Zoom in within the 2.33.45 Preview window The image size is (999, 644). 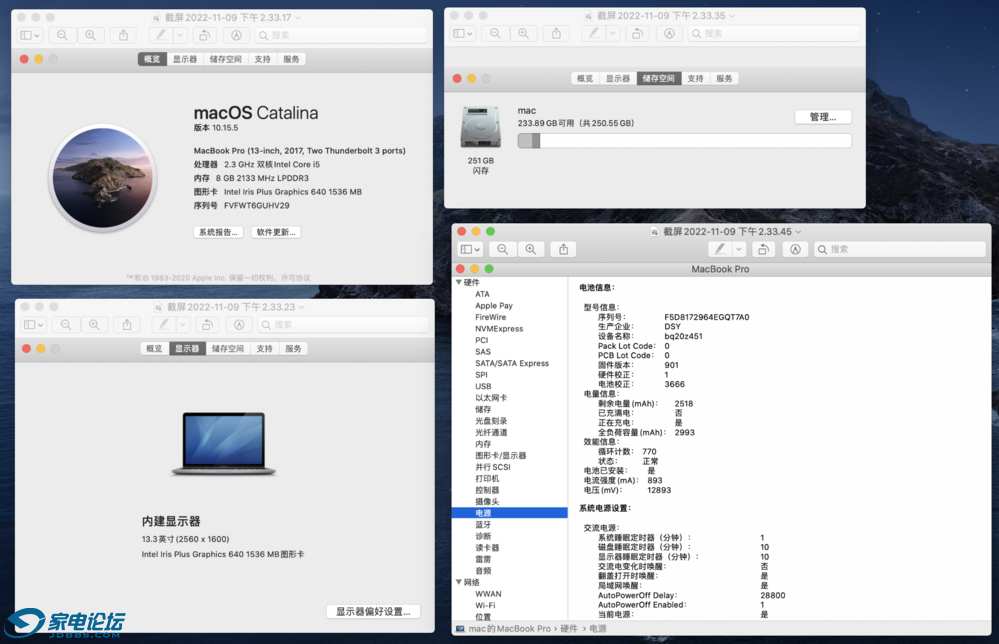[531, 249]
